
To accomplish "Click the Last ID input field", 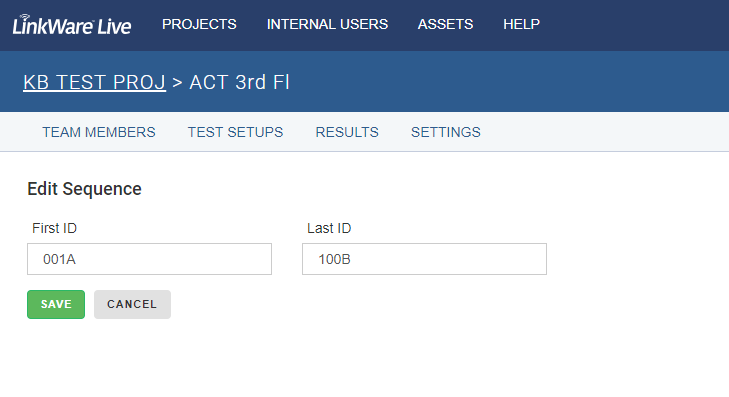I will pos(424,259).
